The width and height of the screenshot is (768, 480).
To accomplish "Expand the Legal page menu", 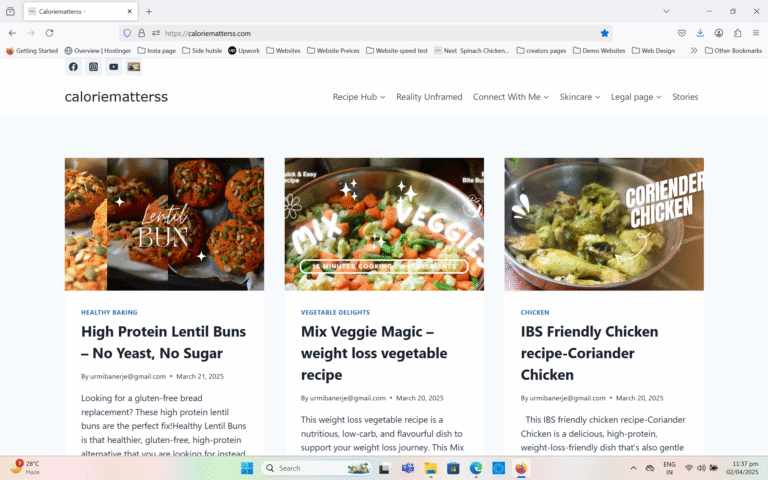I will pyautogui.click(x=636, y=97).
